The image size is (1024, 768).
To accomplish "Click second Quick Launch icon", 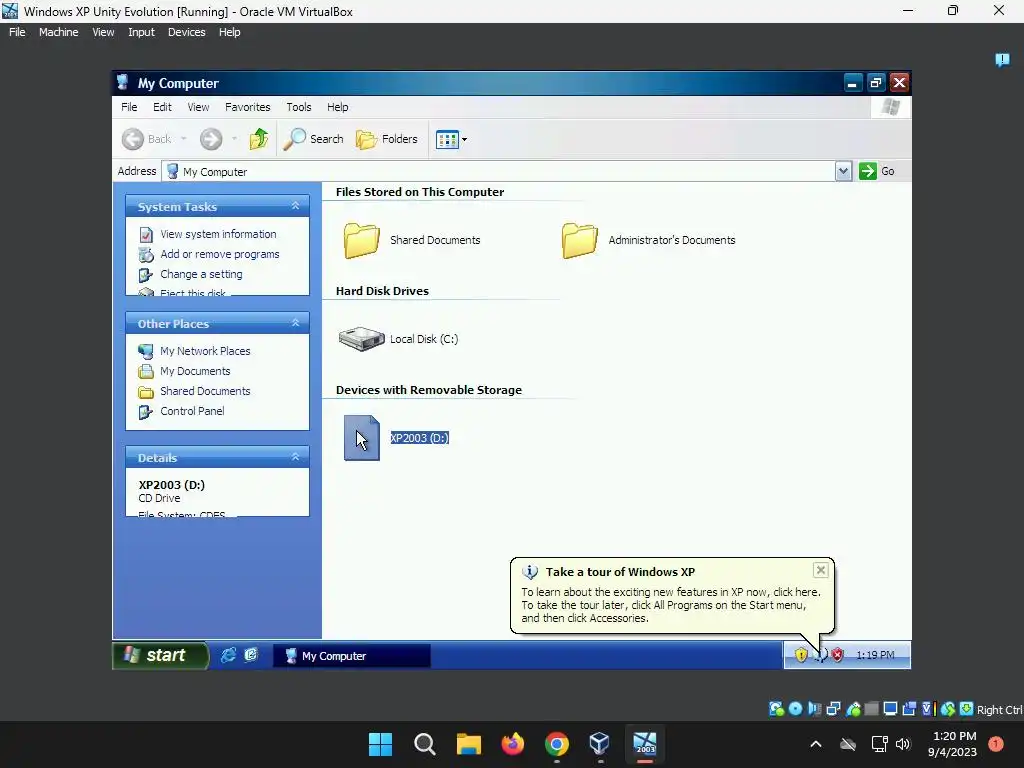I will tap(251, 655).
